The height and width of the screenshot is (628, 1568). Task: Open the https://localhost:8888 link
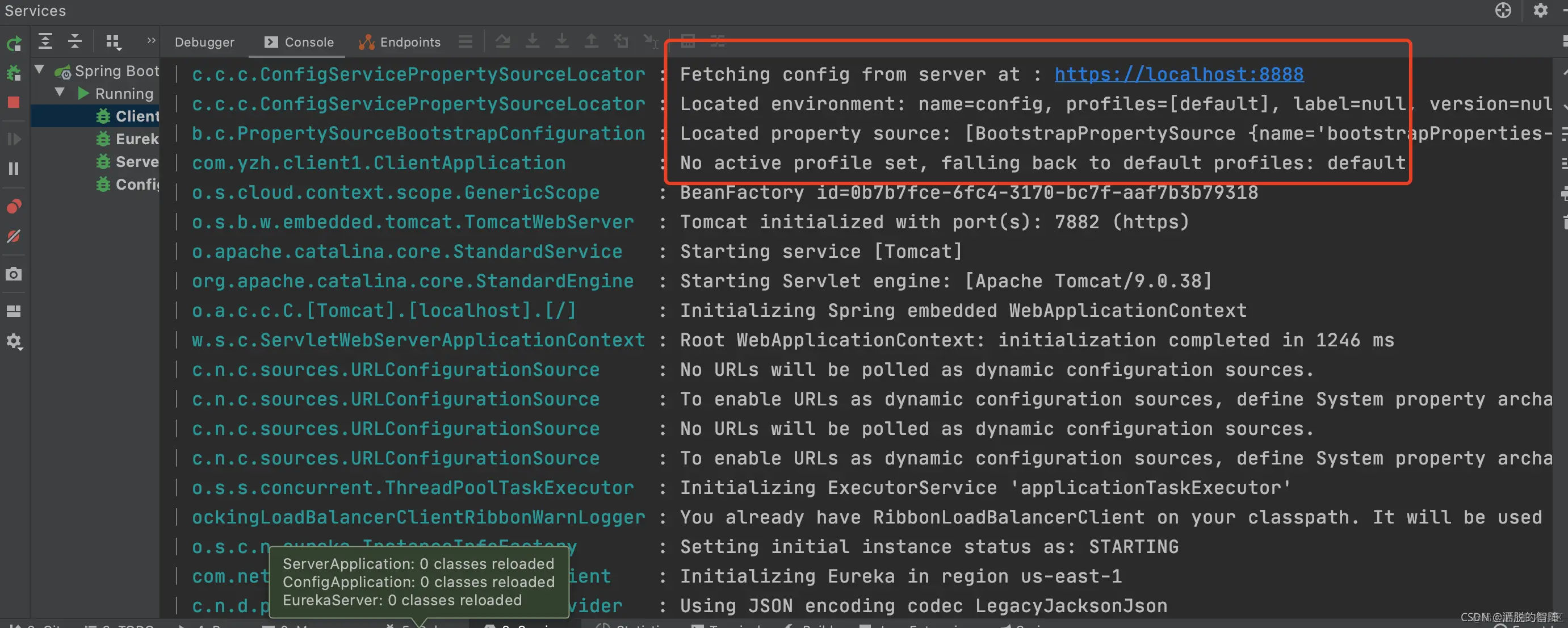[x=1179, y=74]
